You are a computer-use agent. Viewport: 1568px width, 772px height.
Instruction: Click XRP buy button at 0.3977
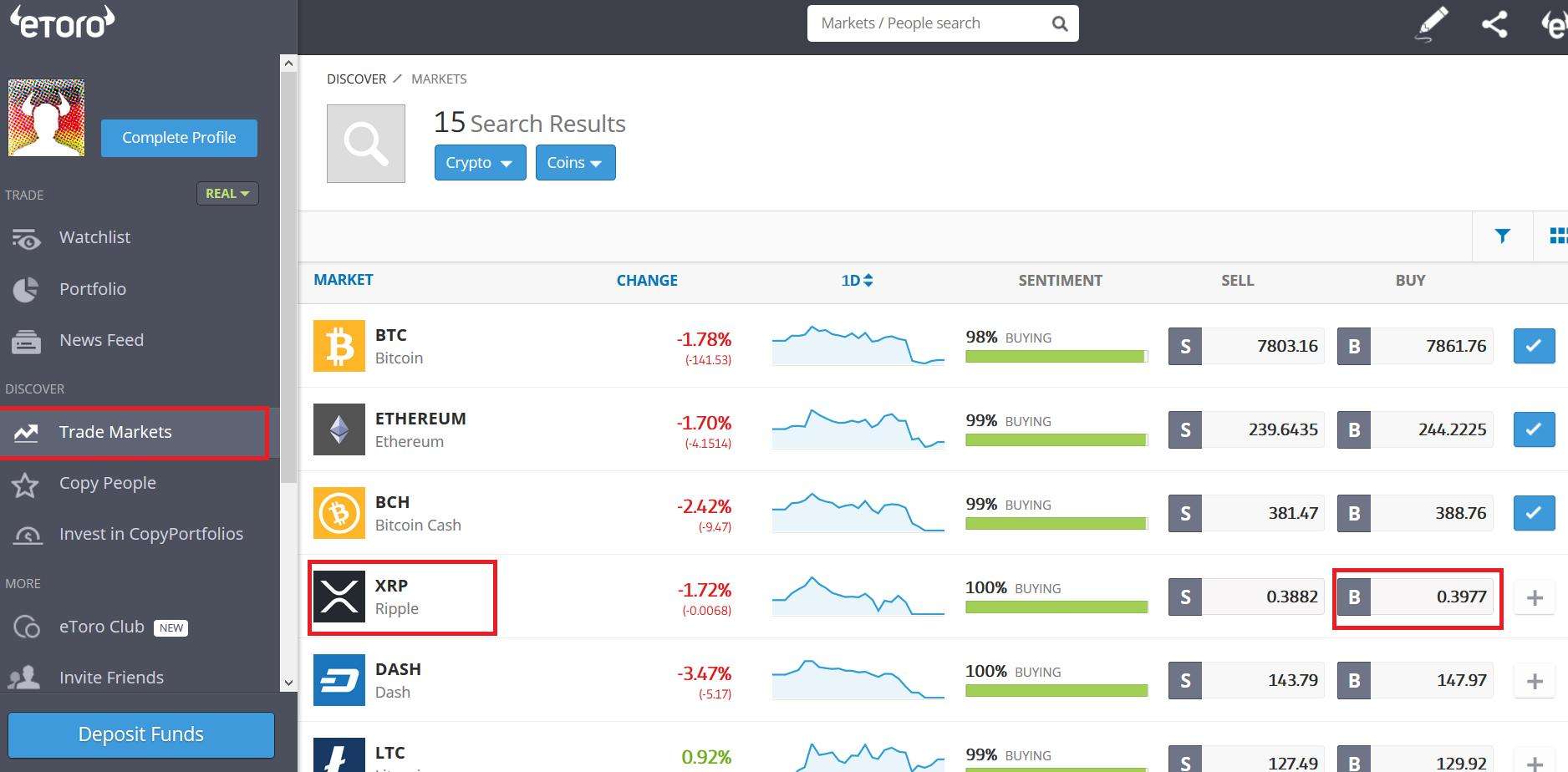(1415, 597)
